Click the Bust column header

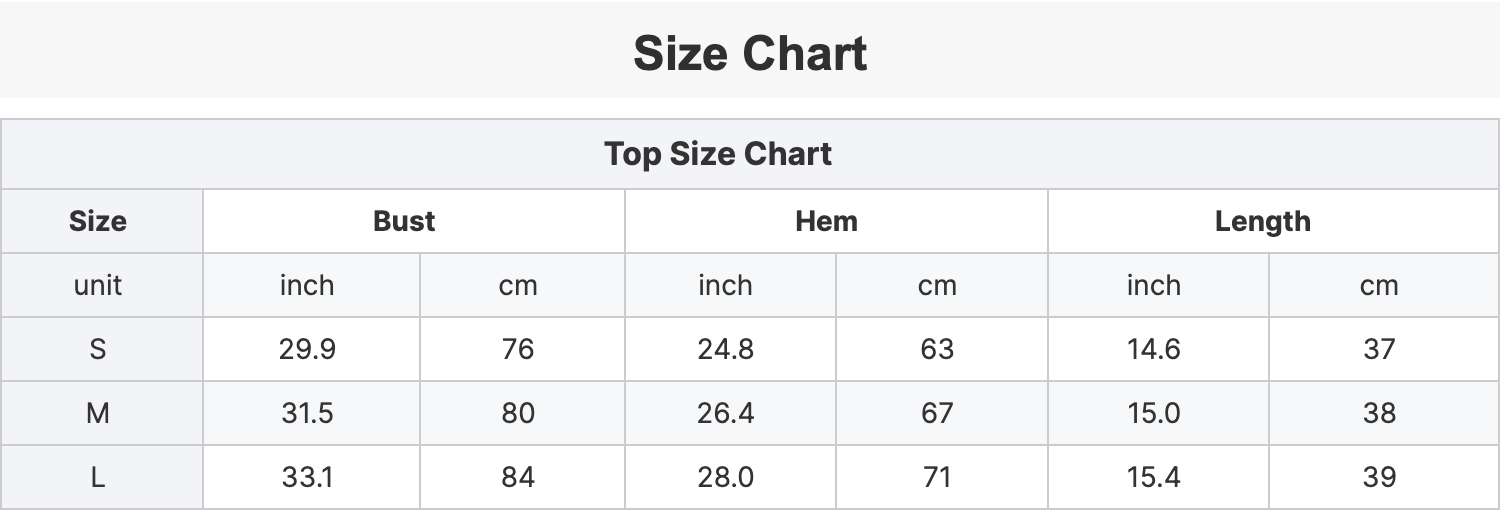click(404, 221)
